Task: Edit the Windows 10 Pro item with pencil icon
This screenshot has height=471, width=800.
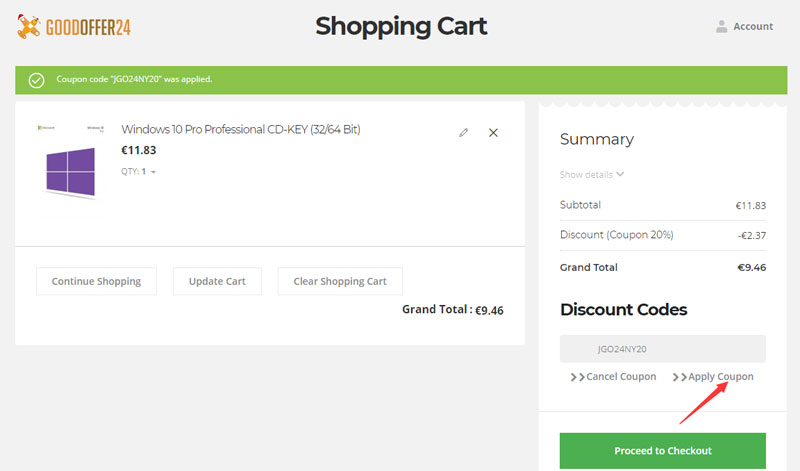Action: (463, 133)
